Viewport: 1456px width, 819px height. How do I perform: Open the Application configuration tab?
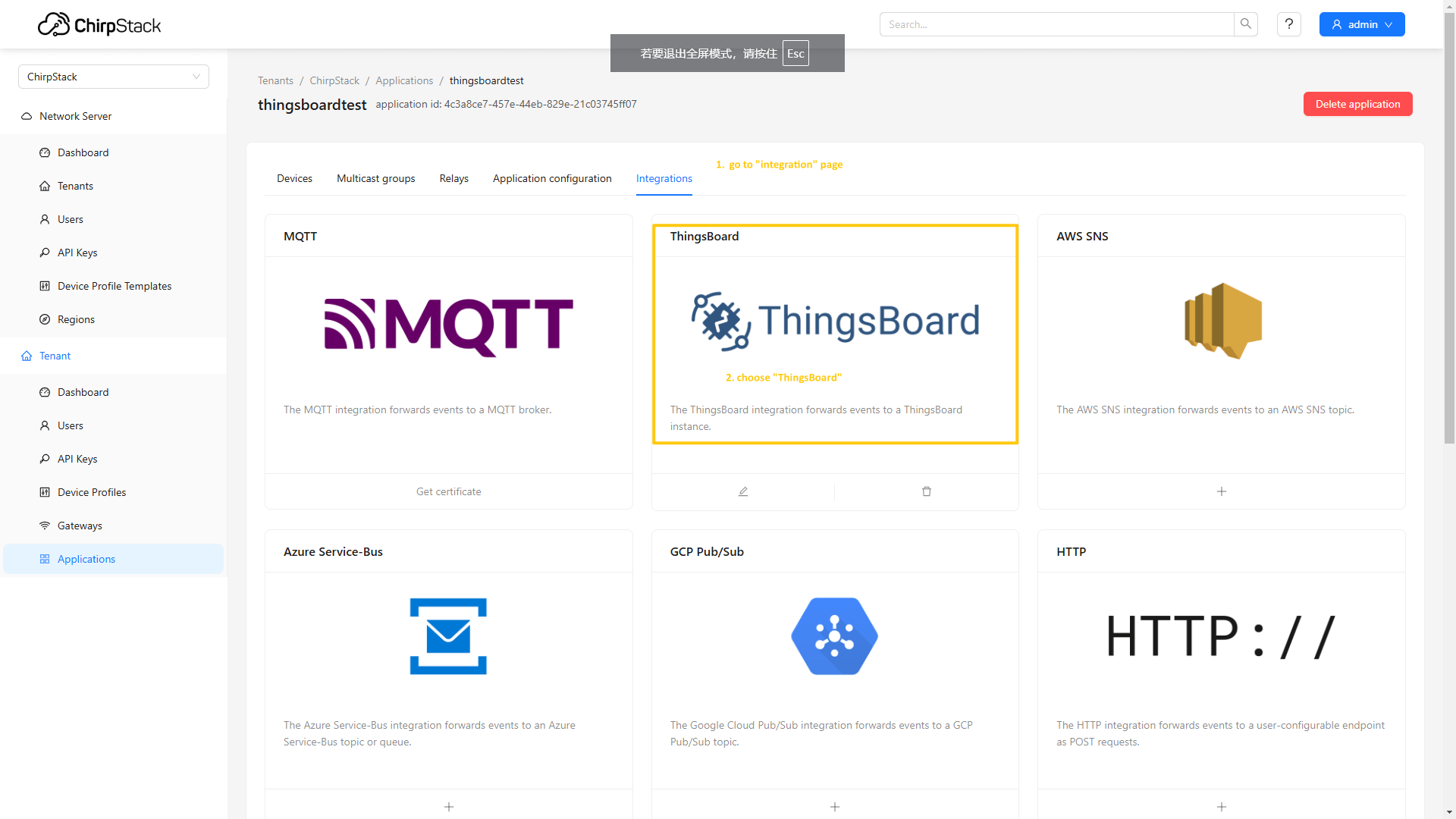pos(551,178)
